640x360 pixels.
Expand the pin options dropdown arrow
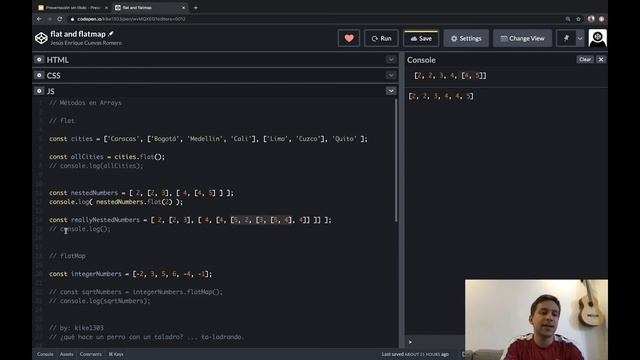pyautogui.click(x=580, y=38)
